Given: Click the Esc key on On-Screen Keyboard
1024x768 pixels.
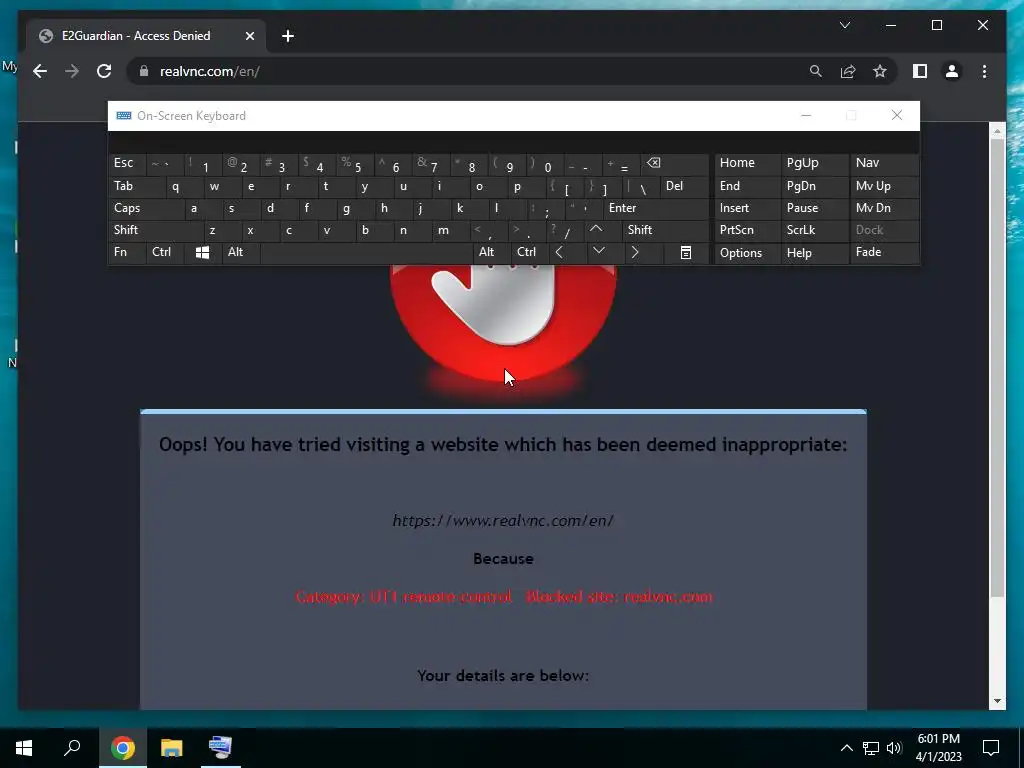Looking at the screenshot, I should click(127, 164).
